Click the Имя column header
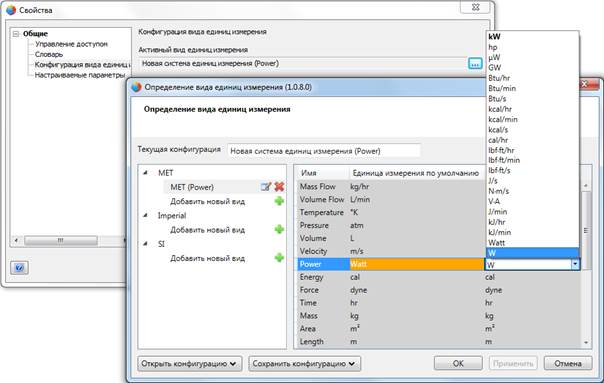This screenshot has width=604, height=383. pos(322,173)
